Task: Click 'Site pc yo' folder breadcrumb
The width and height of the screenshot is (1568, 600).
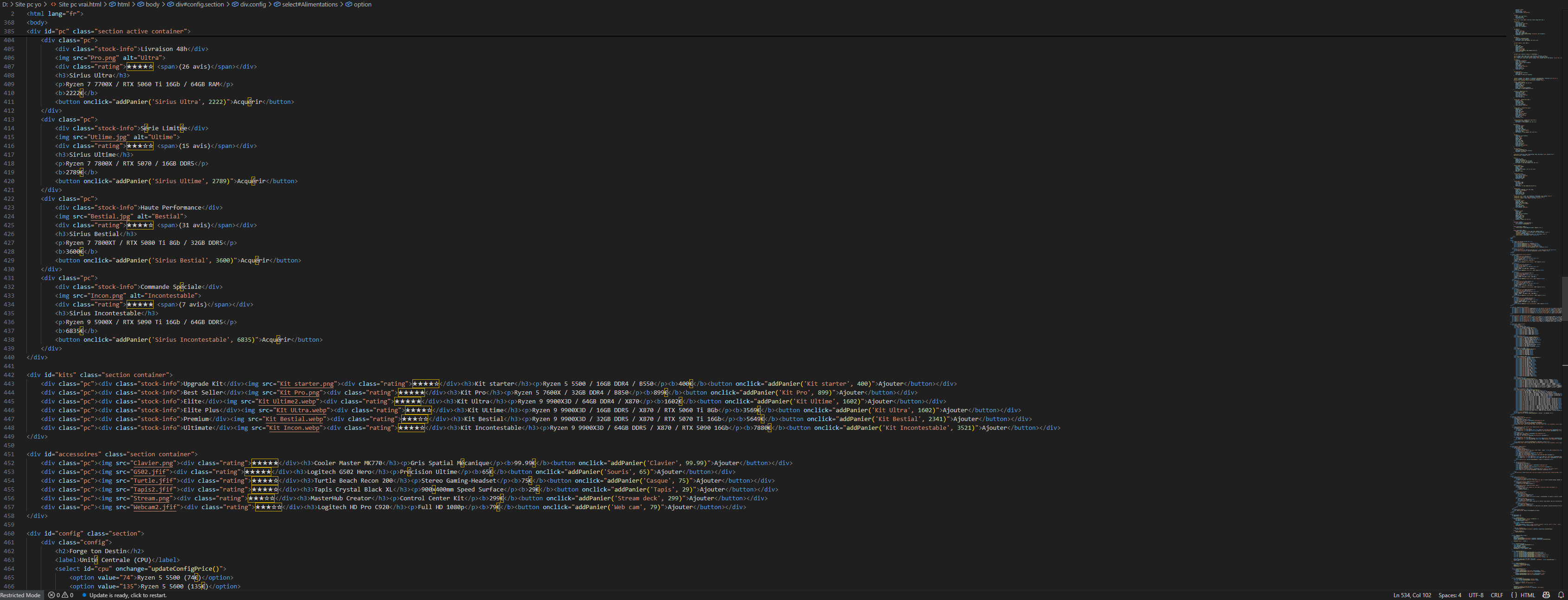Action: pyautogui.click(x=28, y=4)
